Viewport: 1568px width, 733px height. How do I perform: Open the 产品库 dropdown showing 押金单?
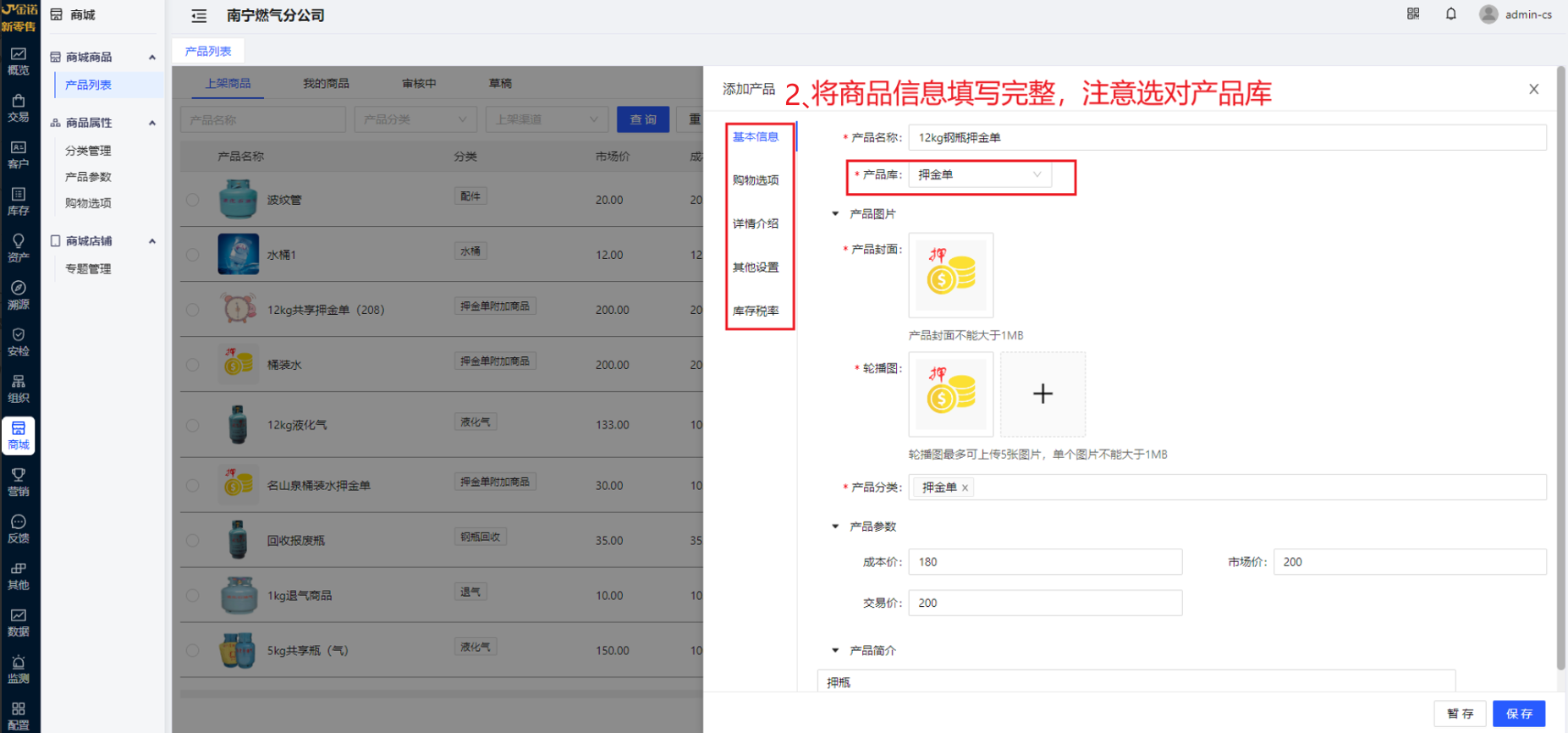tap(980, 174)
